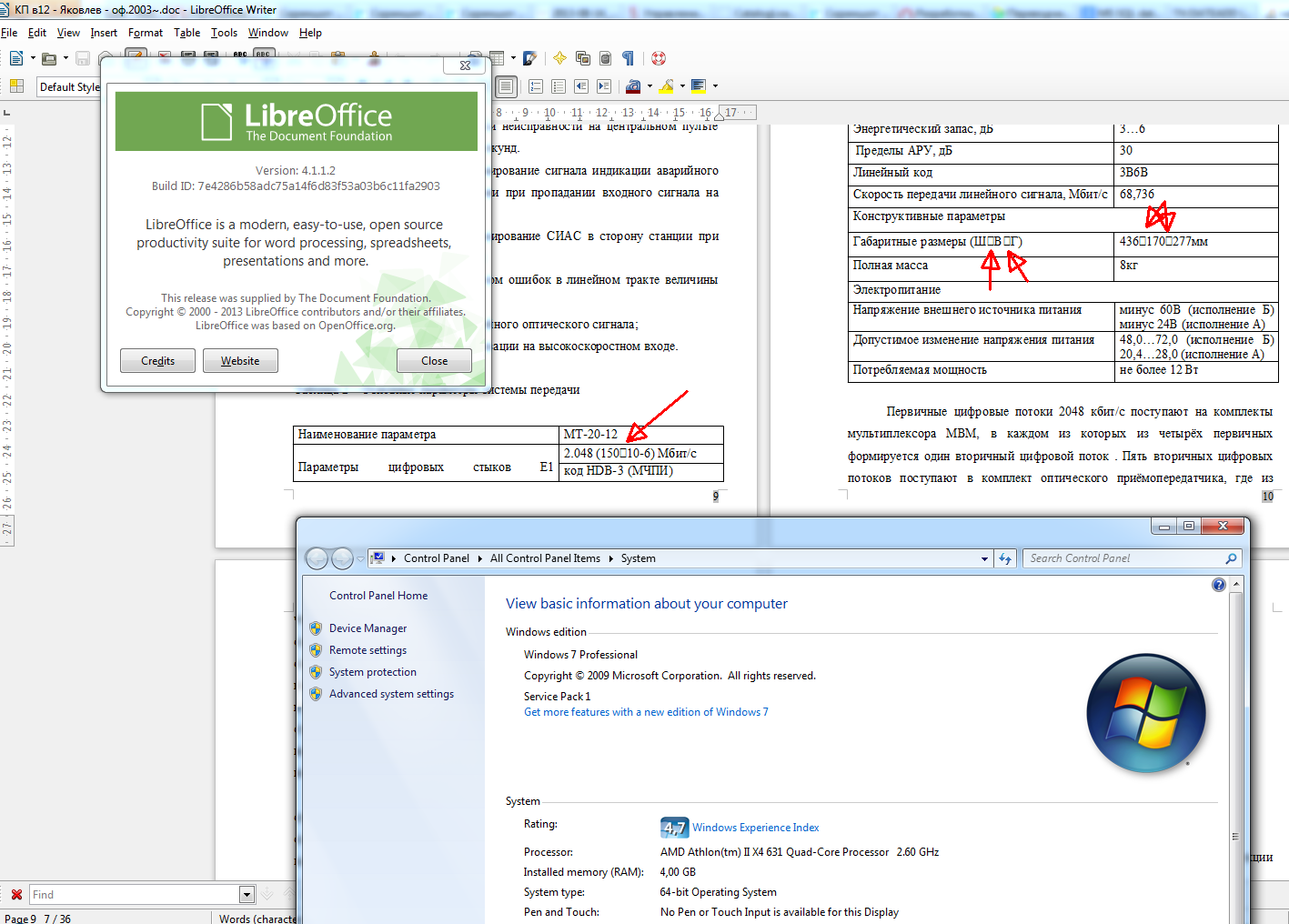Screen dimensions: 1289x924
Task: Click the Search Control Panel field
Action: (1123, 558)
